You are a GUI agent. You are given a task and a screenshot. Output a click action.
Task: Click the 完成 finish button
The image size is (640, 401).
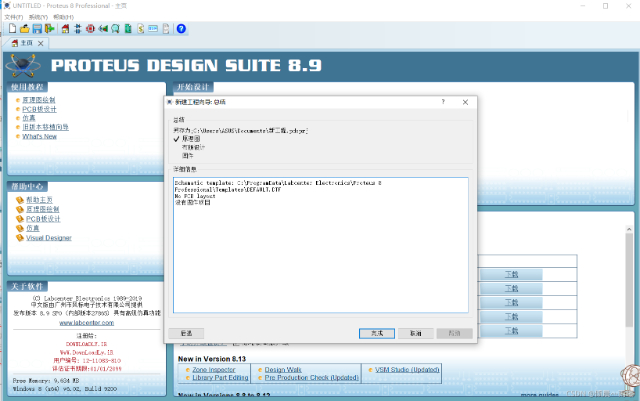377,334
